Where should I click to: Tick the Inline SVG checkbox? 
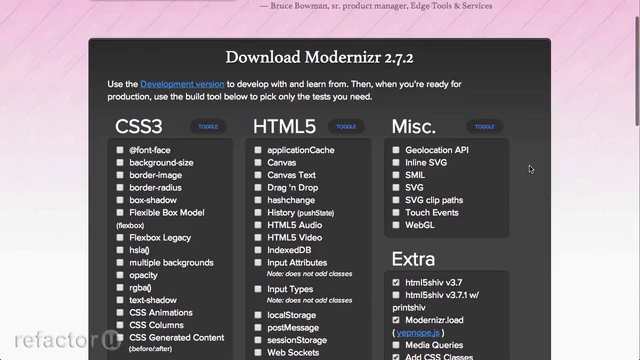[x=396, y=162]
